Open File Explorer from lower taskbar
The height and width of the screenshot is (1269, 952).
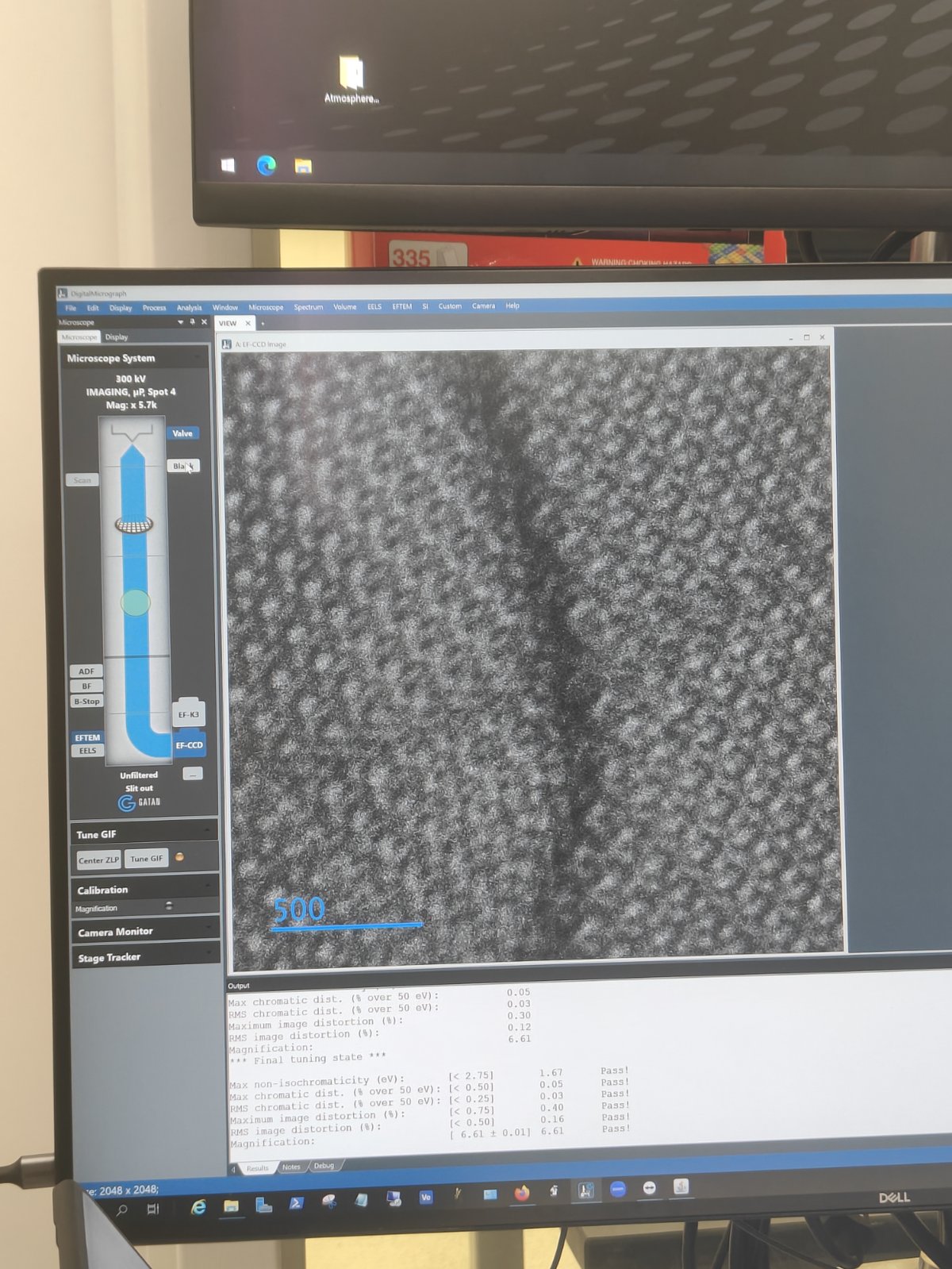pos(231,1206)
